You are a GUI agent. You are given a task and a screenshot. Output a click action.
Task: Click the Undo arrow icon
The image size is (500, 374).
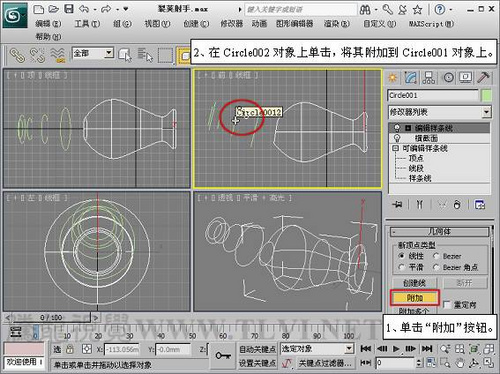[x=84, y=9]
